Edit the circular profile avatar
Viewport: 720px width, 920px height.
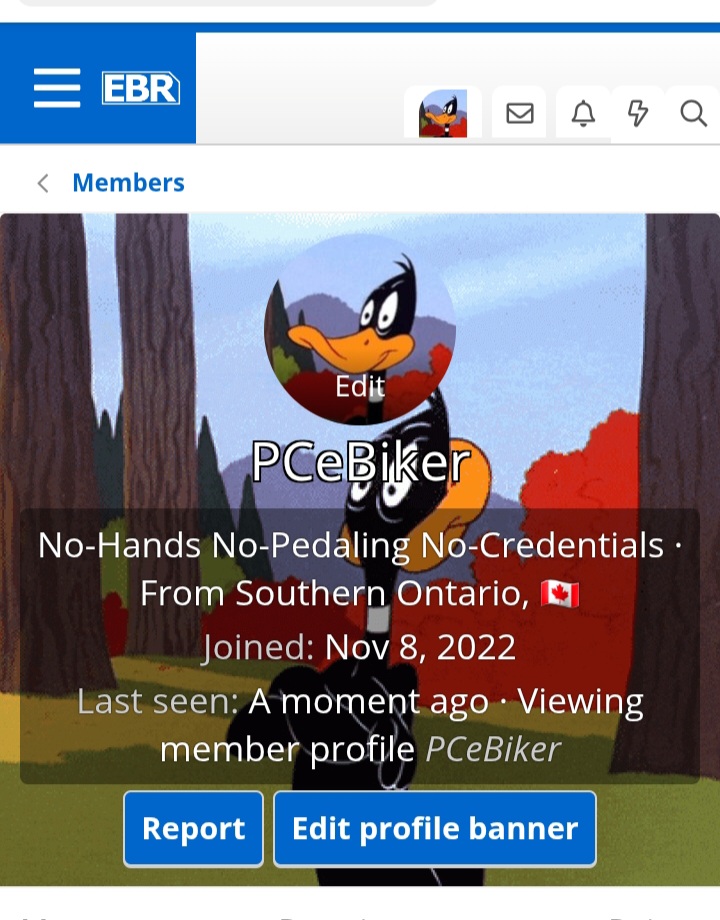click(360, 329)
